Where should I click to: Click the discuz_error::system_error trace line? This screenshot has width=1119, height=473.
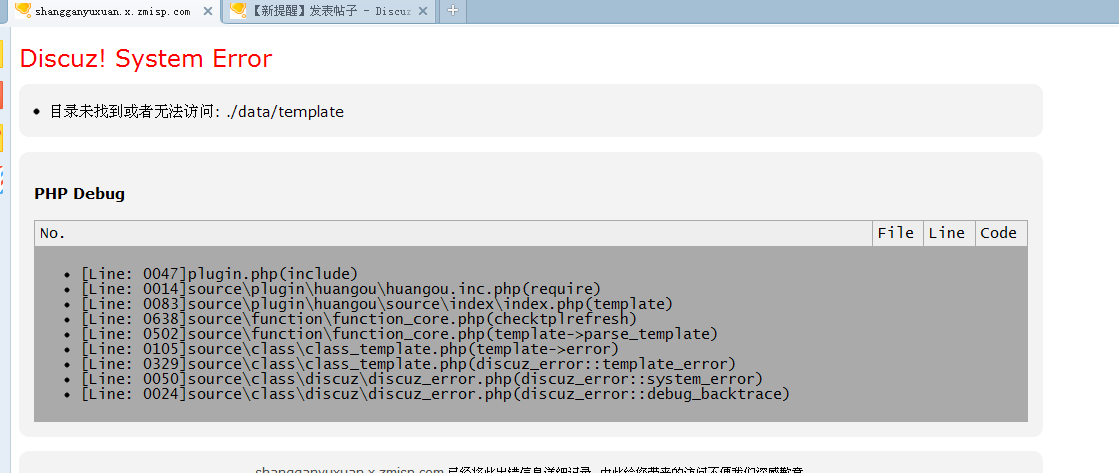(x=422, y=379)
